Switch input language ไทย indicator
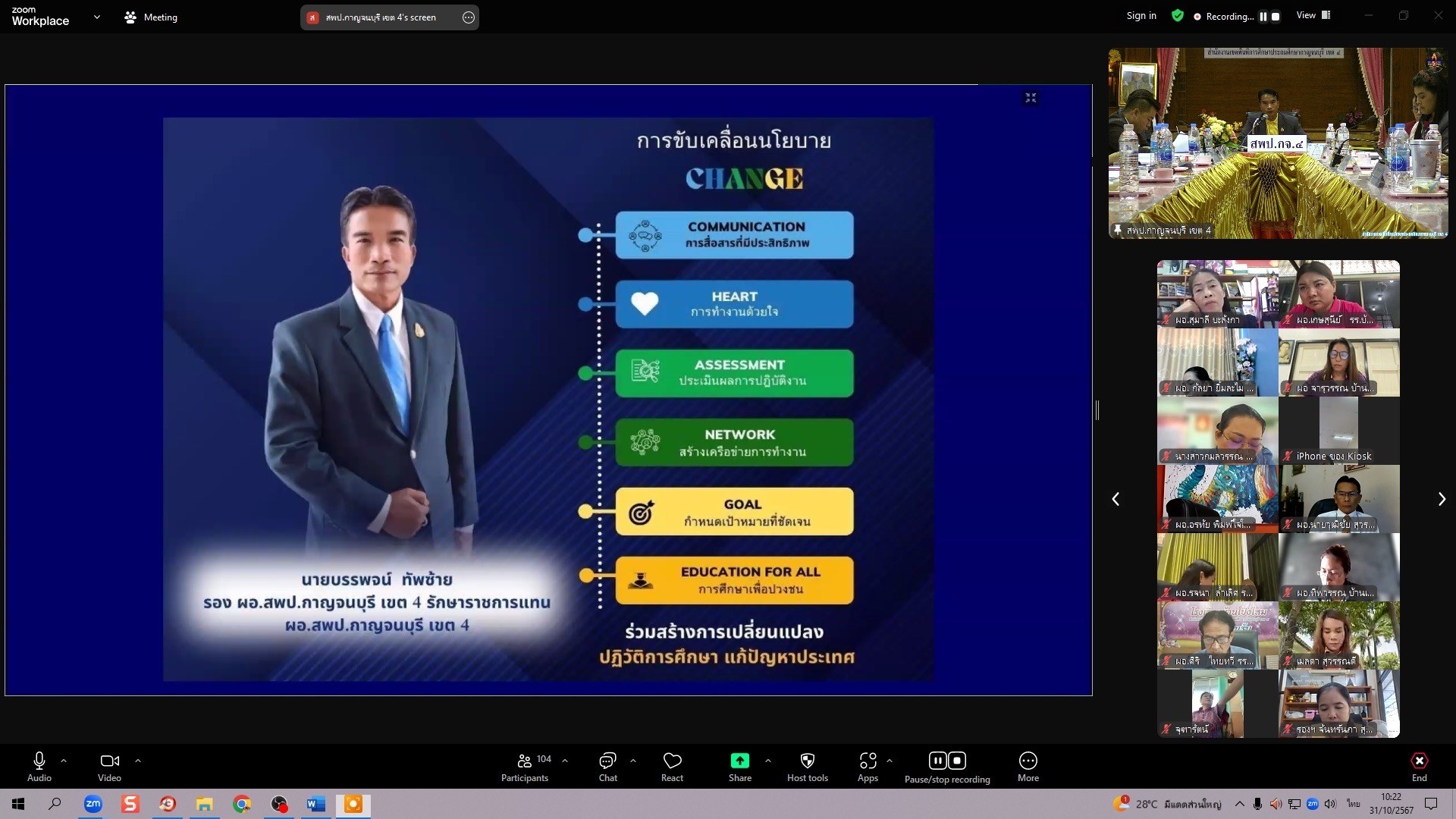Viewport: 1456px width, 819px height. (x=1354, y=804)
